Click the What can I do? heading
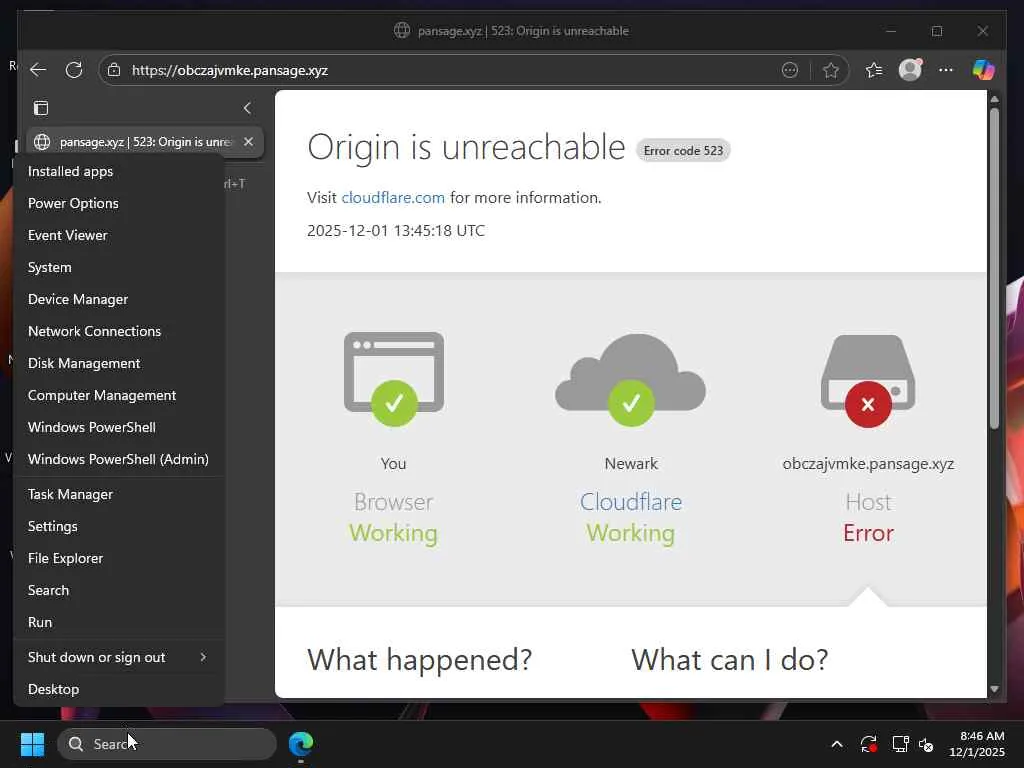1024x768 pixels. pos(729,659)
